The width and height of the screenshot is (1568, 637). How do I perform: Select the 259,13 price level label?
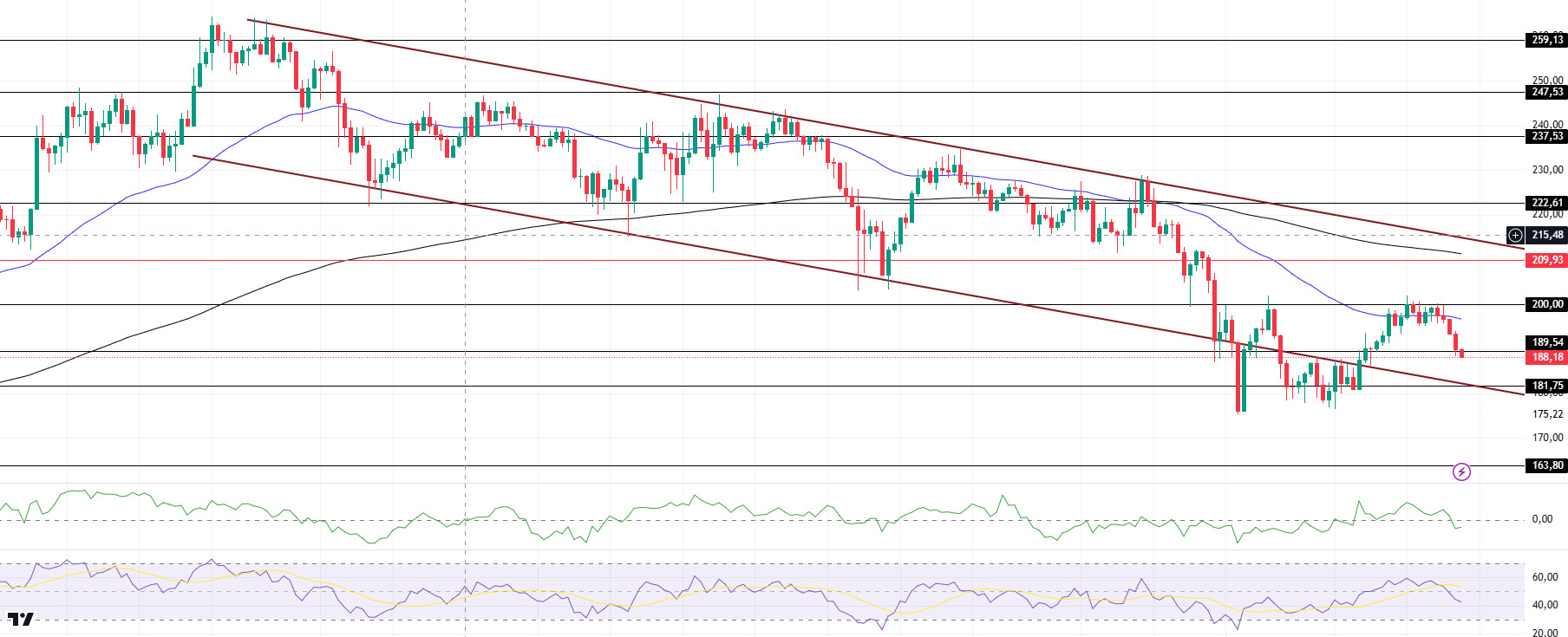click(x=1546, y=40)
